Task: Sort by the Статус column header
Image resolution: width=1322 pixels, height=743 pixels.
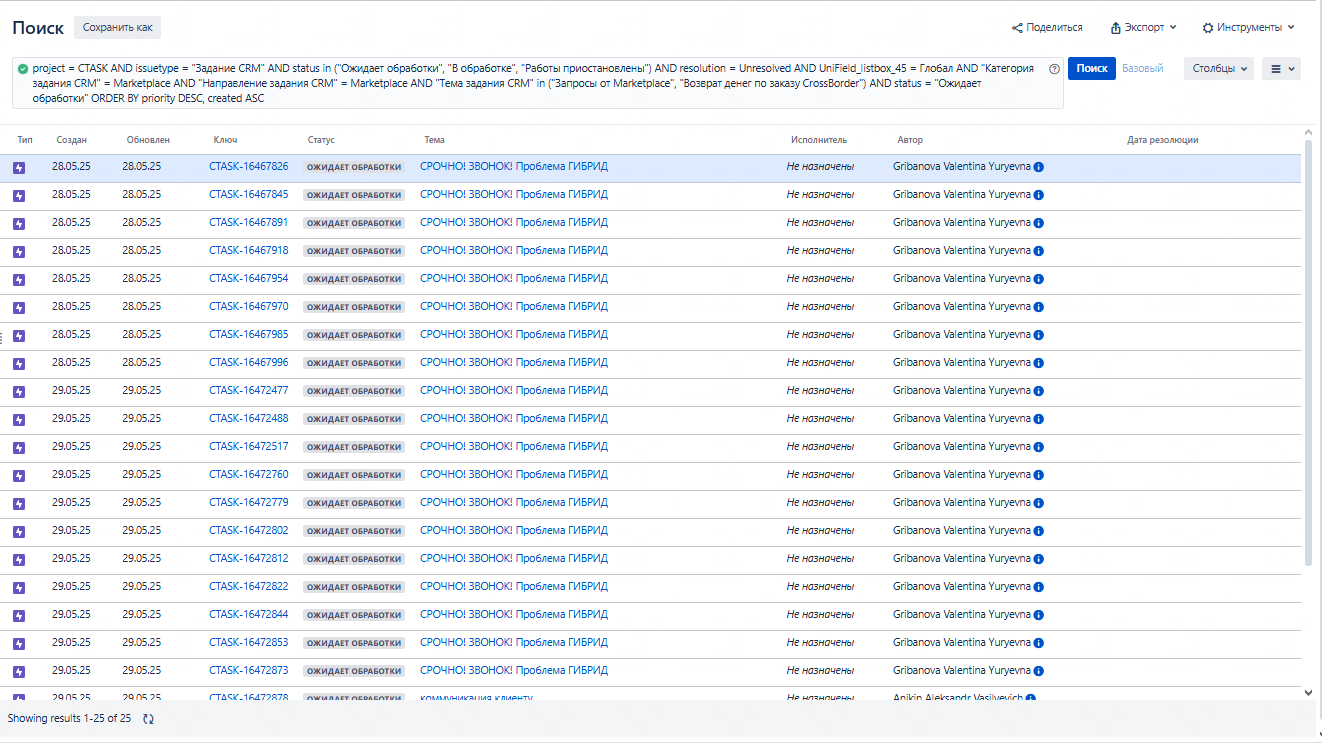Action: coord(321,140)
